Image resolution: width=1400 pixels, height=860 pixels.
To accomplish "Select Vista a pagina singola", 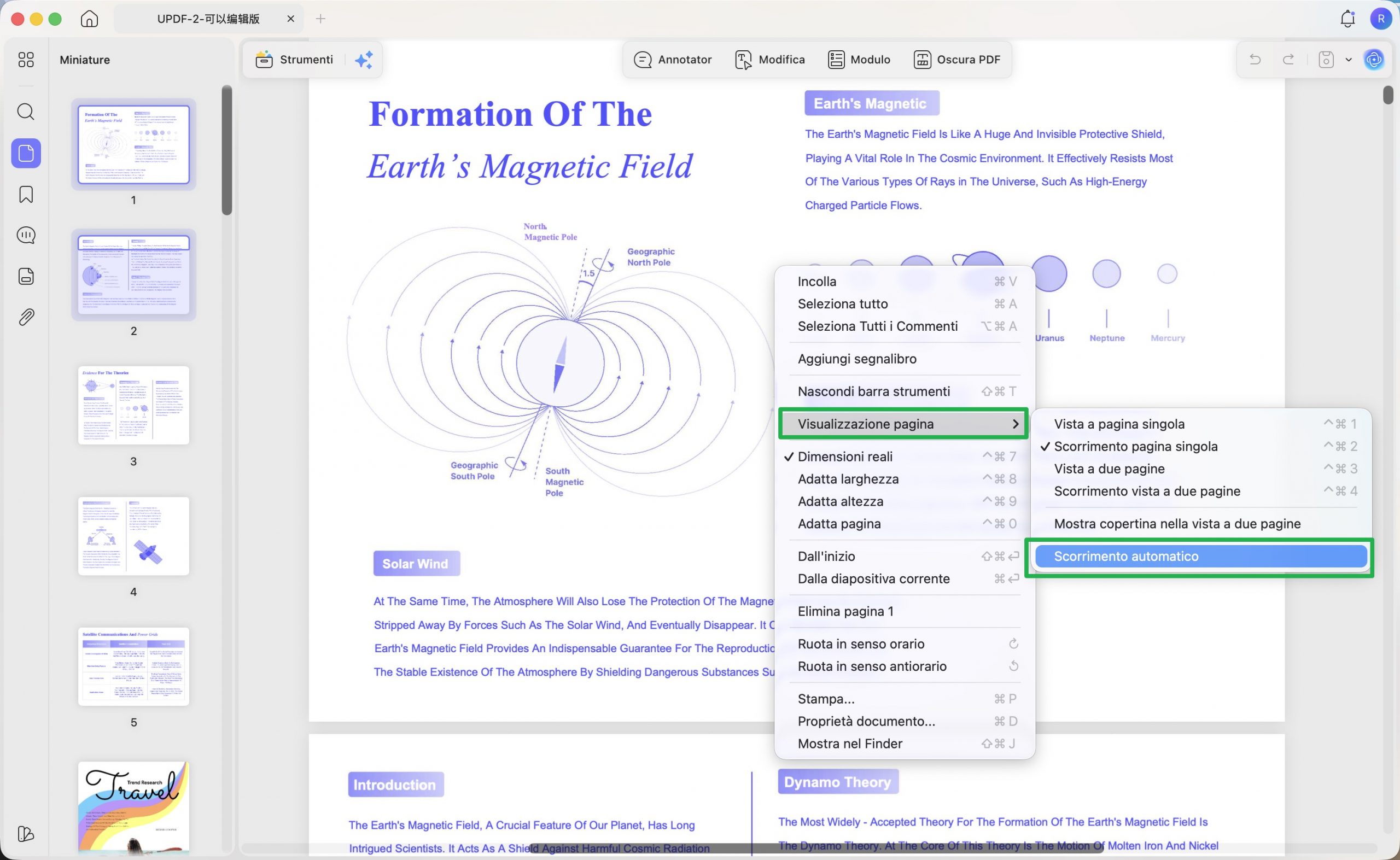I will pyautogui.click(x=1201, y=424).
